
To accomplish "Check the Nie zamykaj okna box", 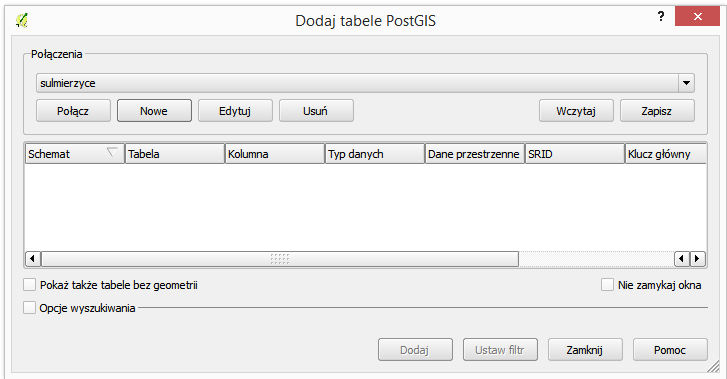I will [x=607, y=284].
